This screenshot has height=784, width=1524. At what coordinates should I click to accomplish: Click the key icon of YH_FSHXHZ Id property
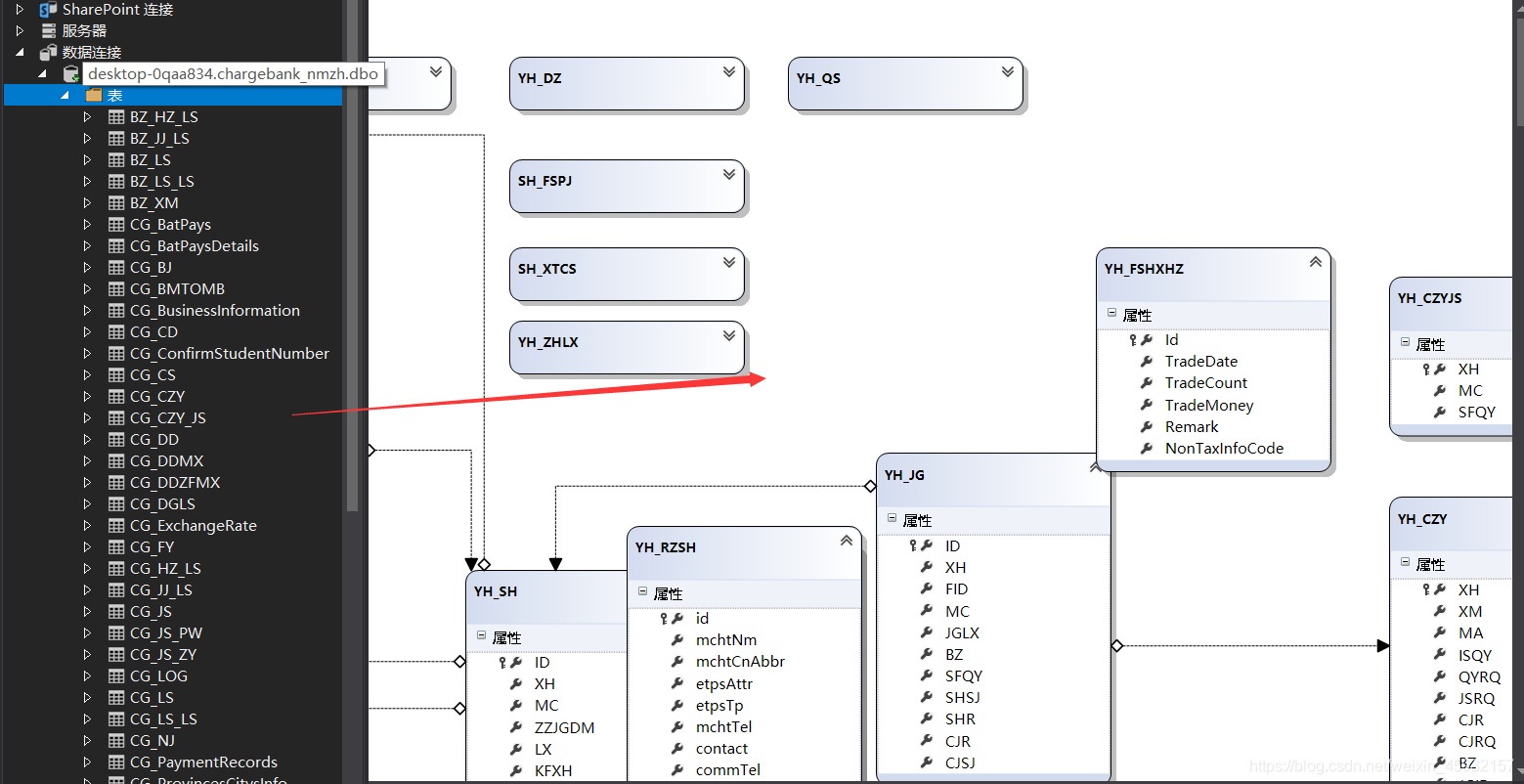(x=1134, y=340)
